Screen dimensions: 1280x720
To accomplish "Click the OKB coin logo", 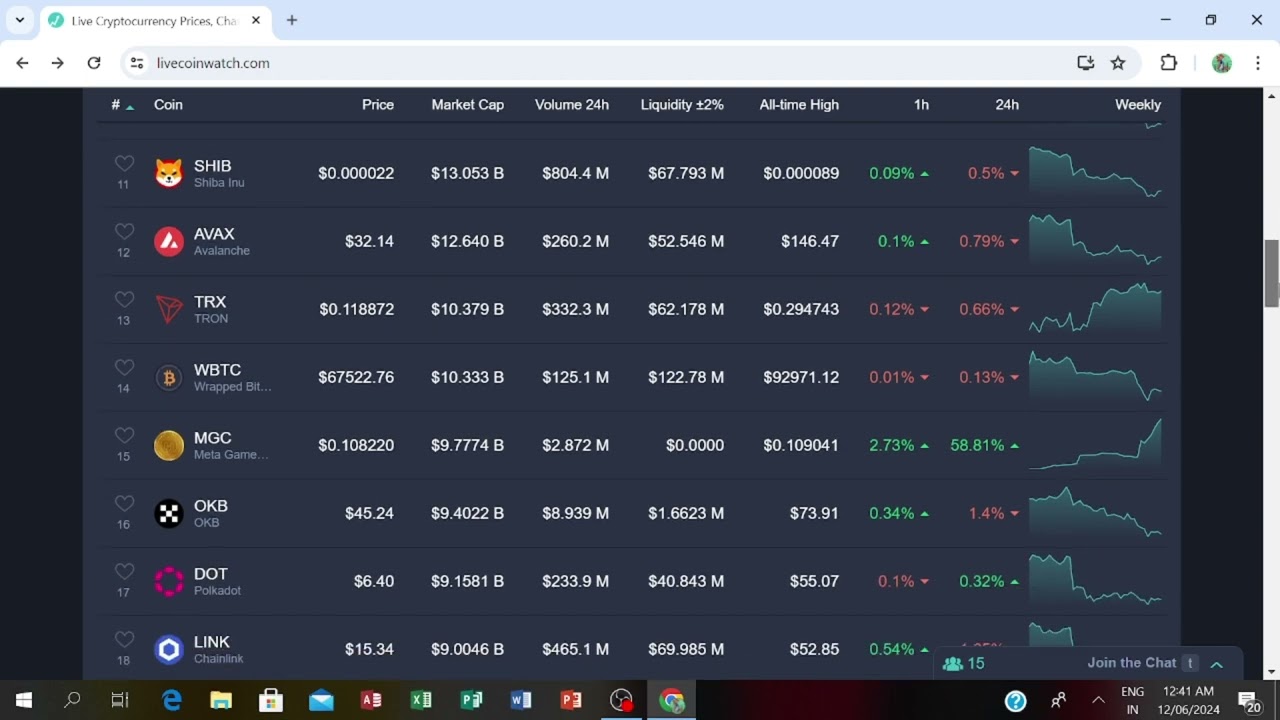I will click(x=169, y=513).
